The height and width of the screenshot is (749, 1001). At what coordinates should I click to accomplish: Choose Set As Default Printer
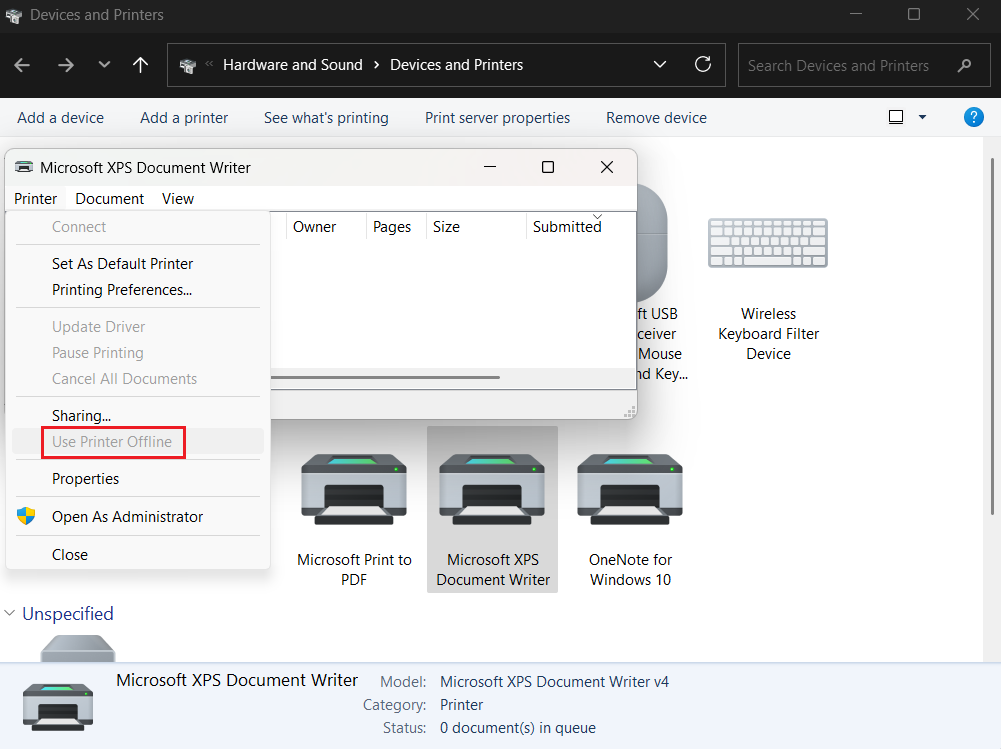coord(122,264)
